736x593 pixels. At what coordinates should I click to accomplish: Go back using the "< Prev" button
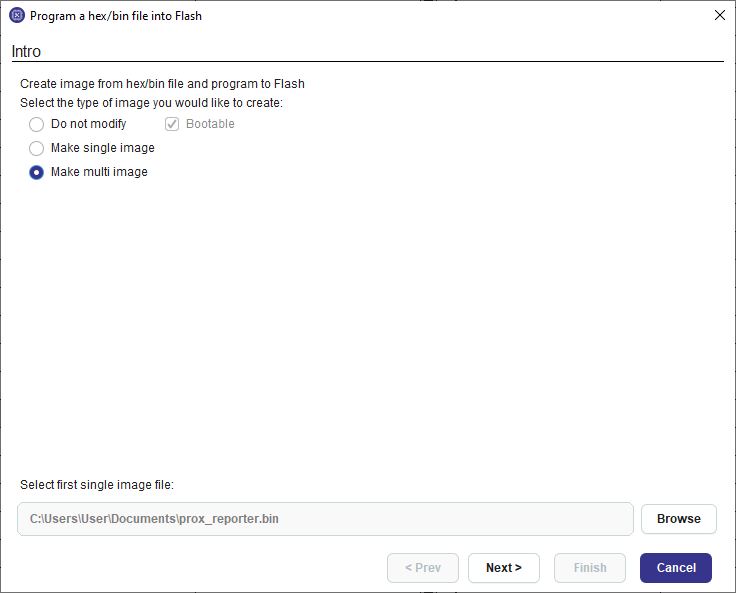pos(422,568)
